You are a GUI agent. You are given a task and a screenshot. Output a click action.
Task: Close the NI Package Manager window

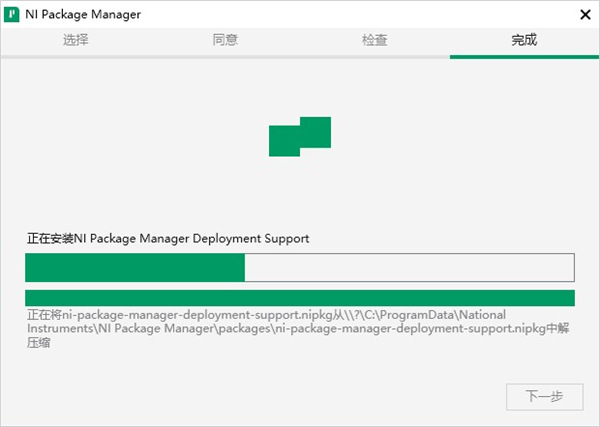tap(584, 14)
